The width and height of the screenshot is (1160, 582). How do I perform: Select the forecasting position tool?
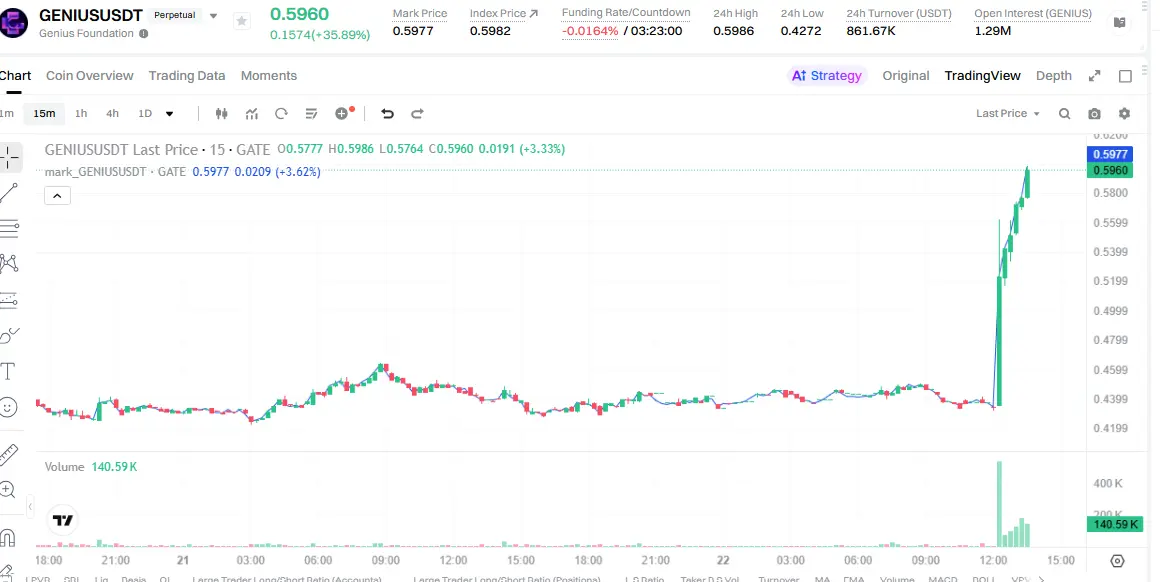tap(9, 300)
